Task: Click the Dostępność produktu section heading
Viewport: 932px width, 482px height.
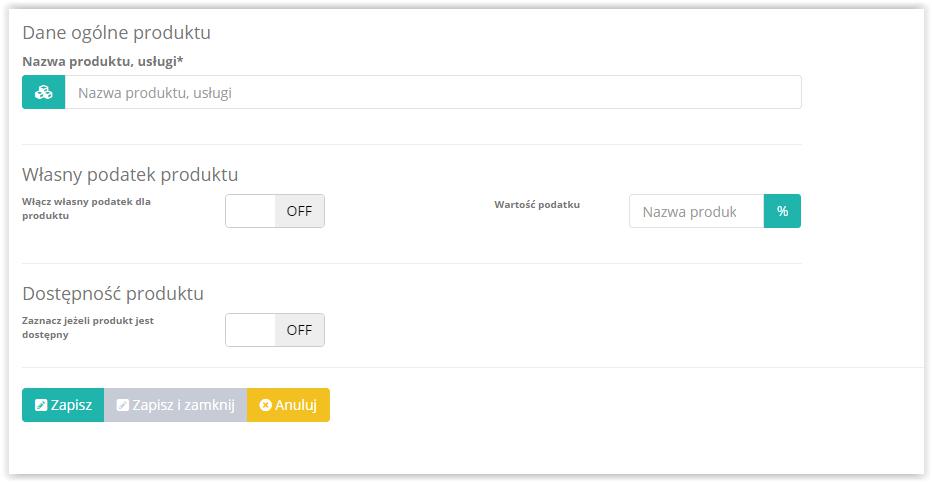Action: (x=113, y=294)
